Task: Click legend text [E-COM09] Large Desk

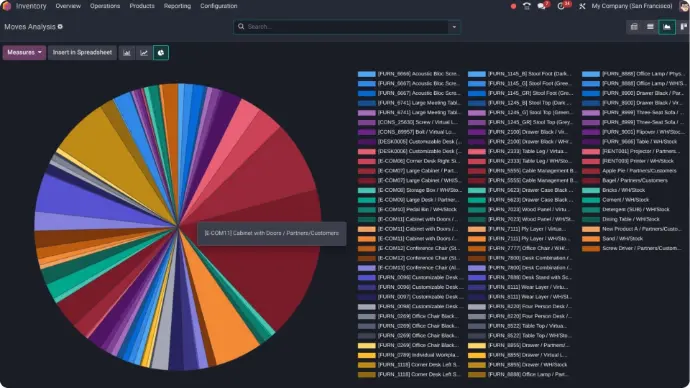Action: 418,200
